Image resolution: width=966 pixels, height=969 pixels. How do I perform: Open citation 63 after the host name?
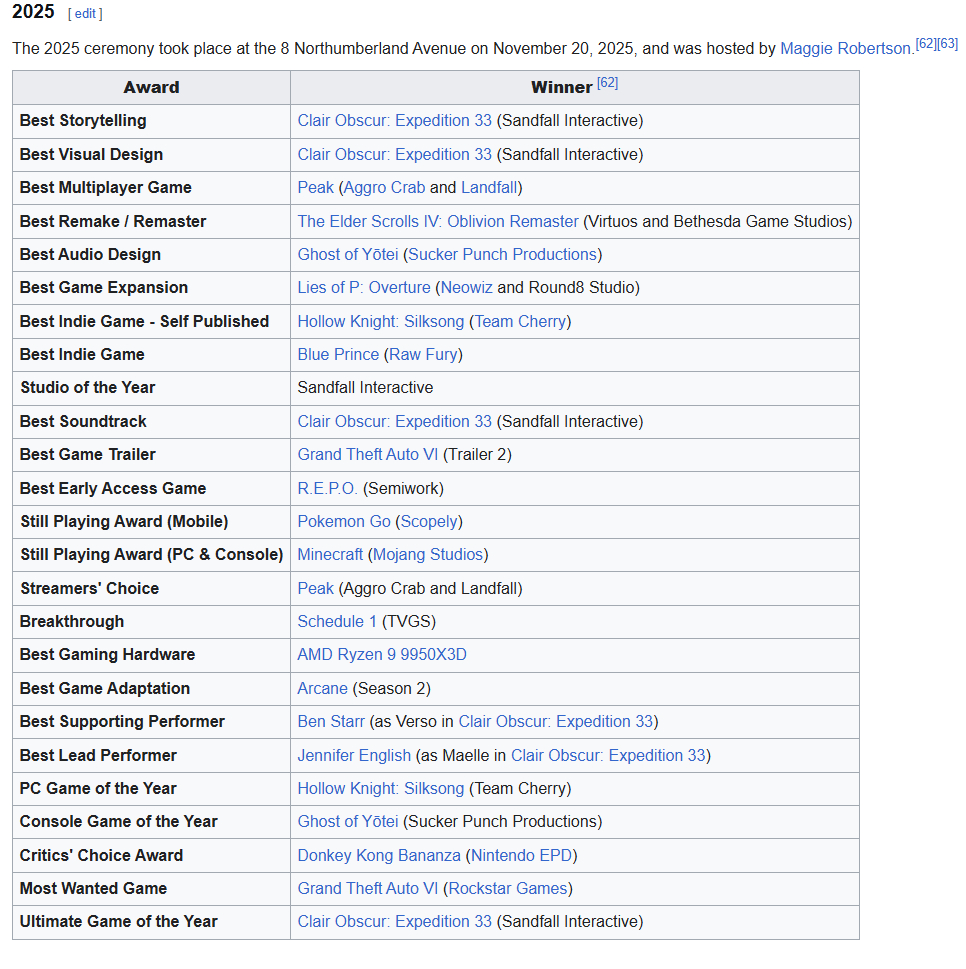click(948, 44)
